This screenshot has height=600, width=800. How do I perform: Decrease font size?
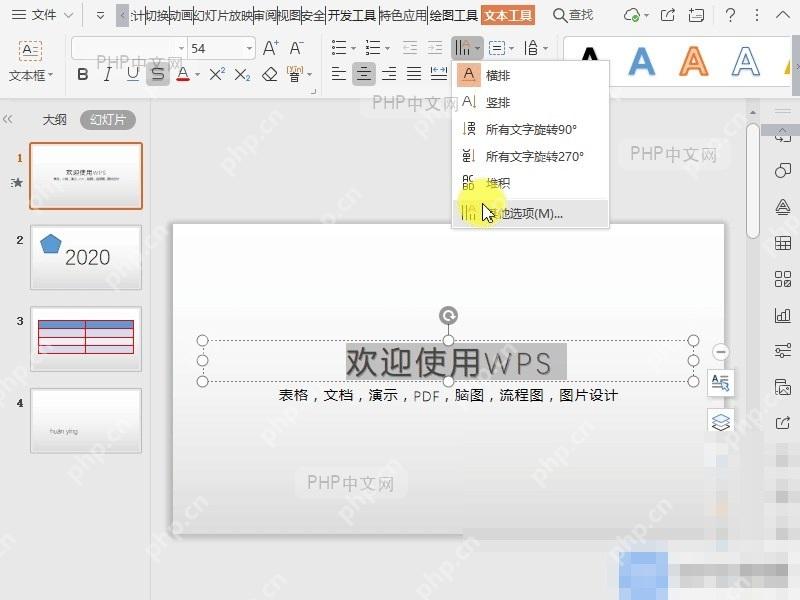coord(296,48)
